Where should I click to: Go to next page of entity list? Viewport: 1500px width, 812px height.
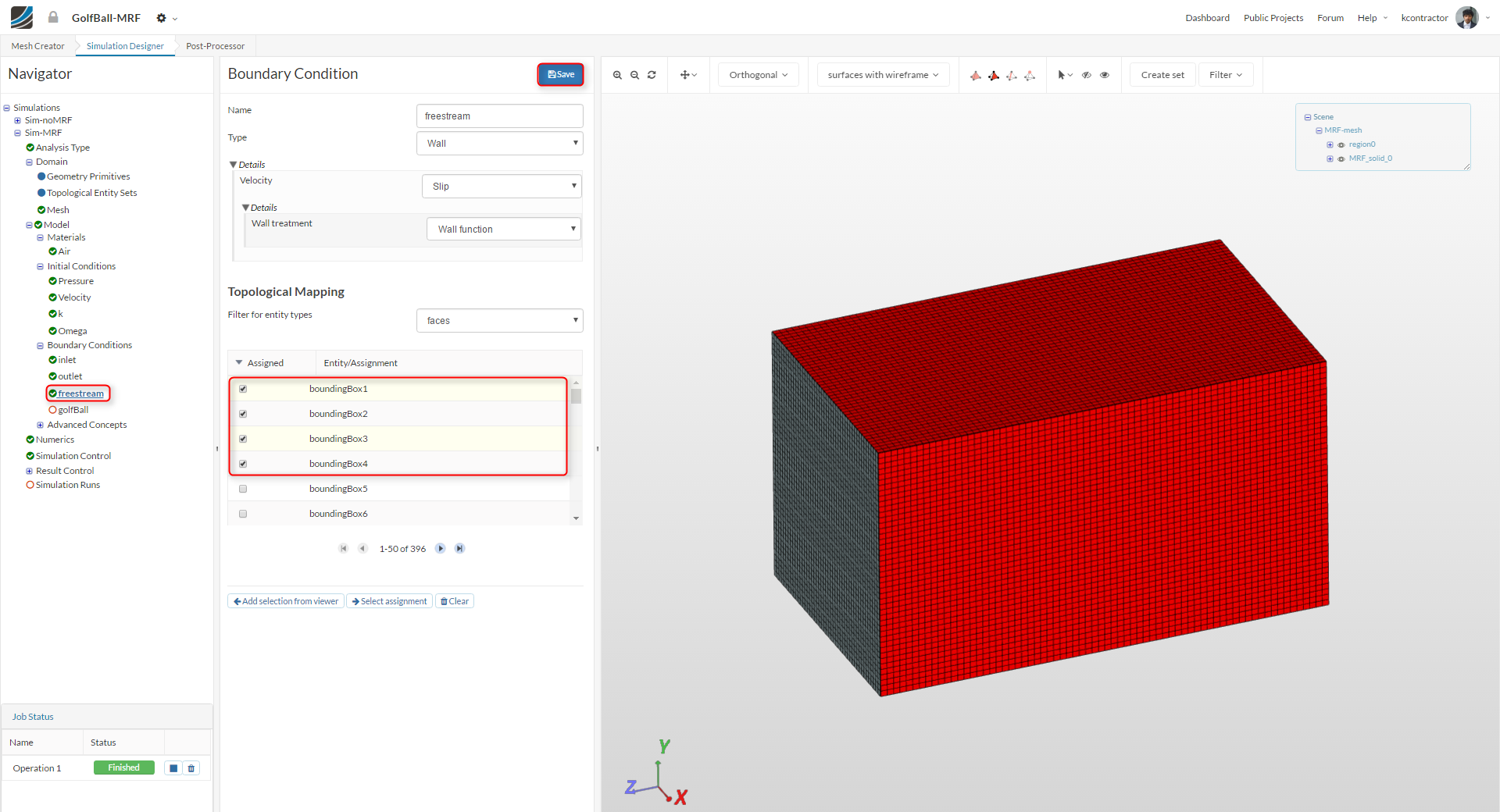click(x=441, y=549)
